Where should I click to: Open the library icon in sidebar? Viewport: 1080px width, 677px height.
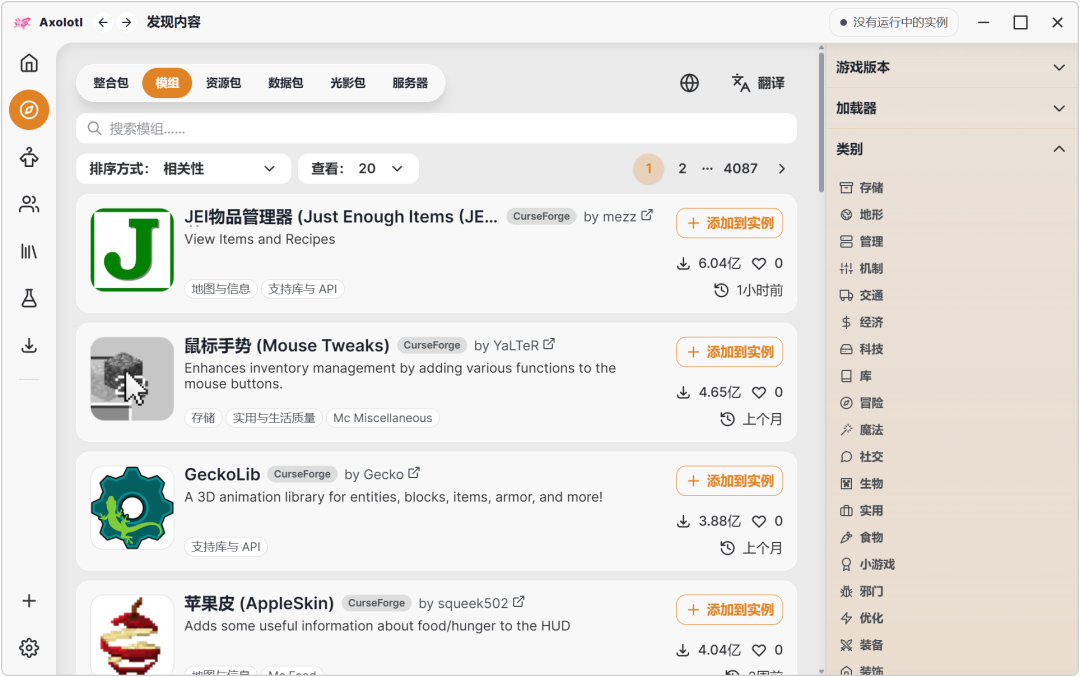pyautogui.click(x=29, y=251)
